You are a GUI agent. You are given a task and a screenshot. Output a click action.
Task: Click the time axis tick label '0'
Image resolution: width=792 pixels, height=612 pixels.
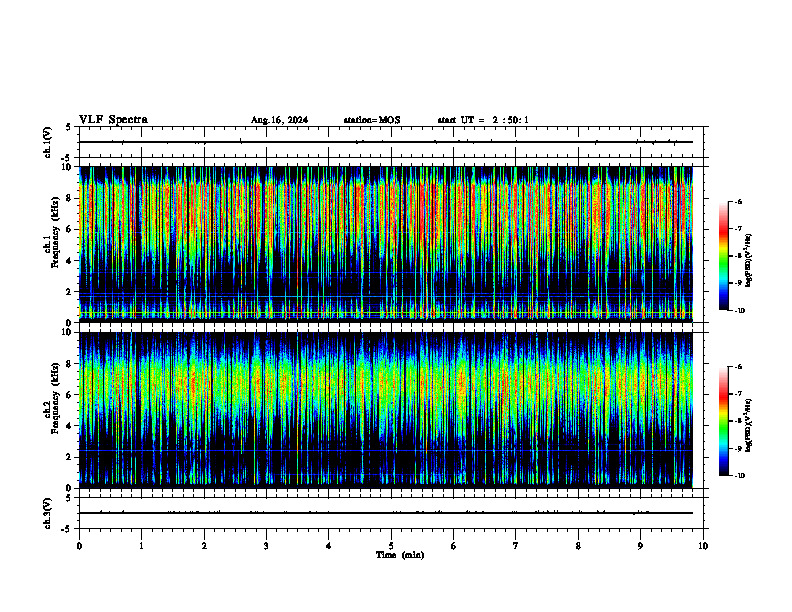point(79,546)
